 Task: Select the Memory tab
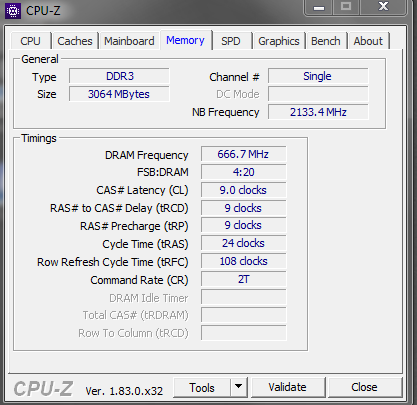coord(185,40)
